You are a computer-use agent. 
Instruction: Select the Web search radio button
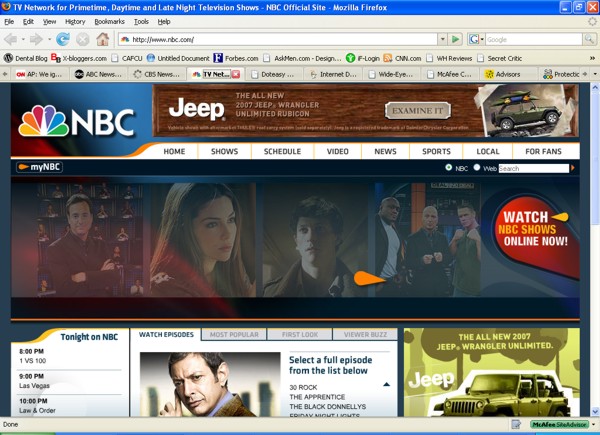tap(477, 168)
